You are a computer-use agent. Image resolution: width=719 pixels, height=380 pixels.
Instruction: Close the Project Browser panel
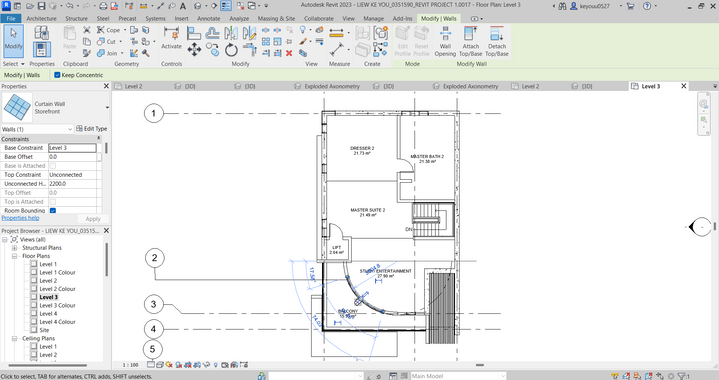(x=106, y=231)
